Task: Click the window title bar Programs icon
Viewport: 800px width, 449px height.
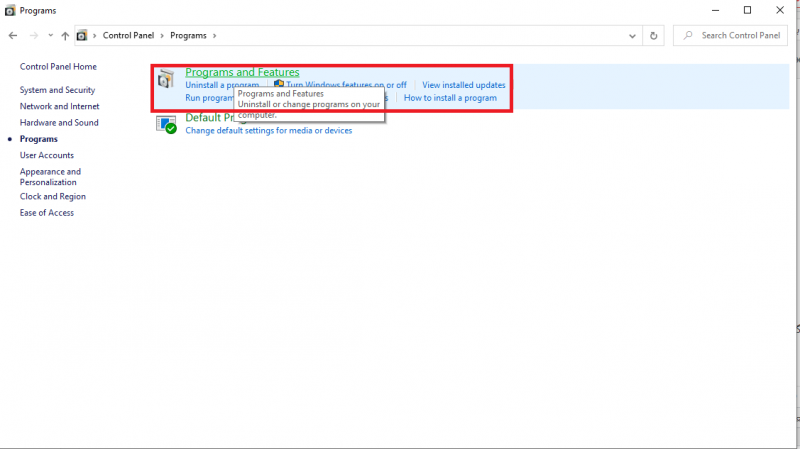Action: tap(10, 10)
